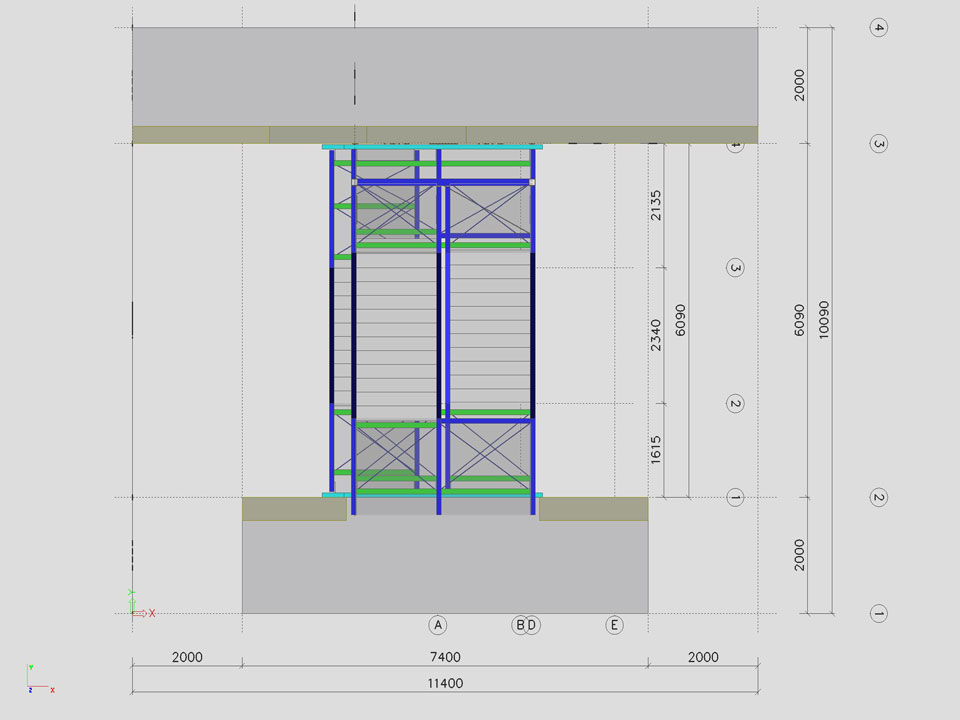960x720 pixels.
Task: Select the 1615 vertical dimension label
Action: coord(656,450)
